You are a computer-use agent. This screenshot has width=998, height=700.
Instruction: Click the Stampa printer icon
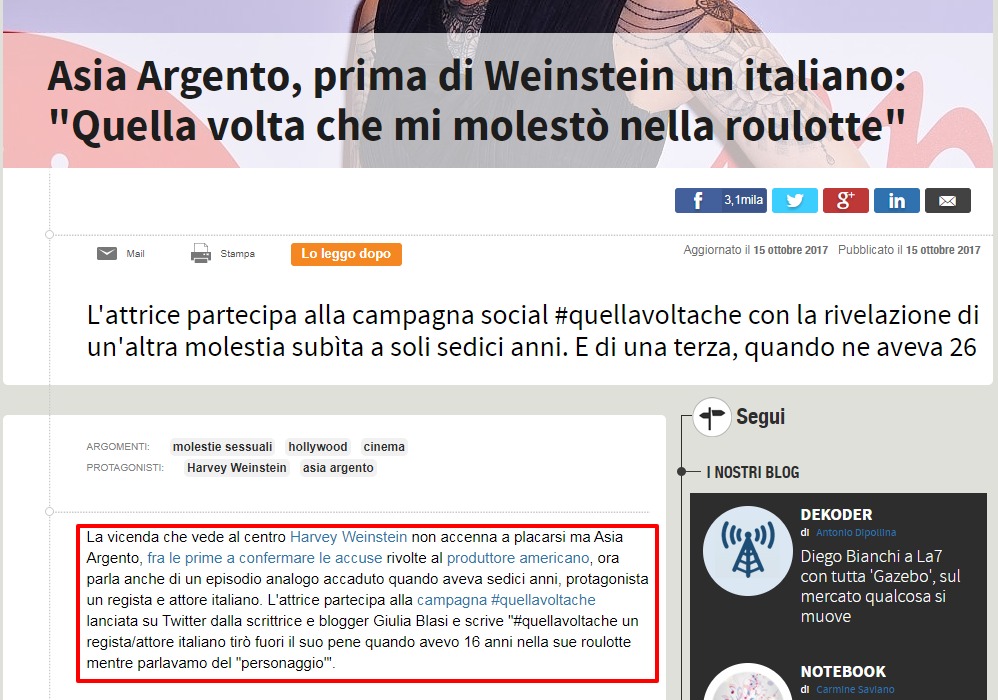(200, 253)
